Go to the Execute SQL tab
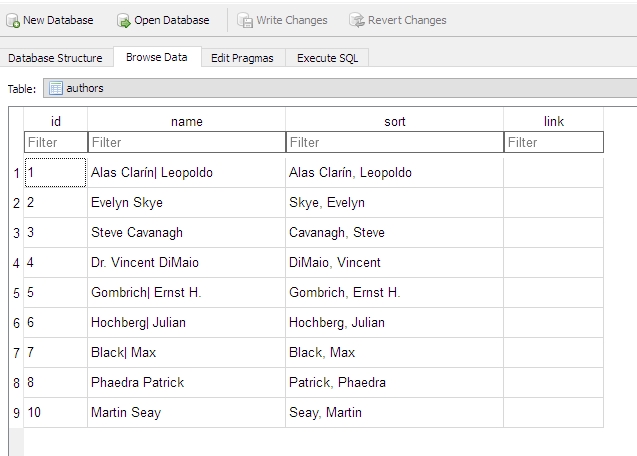 click(327, 58)
